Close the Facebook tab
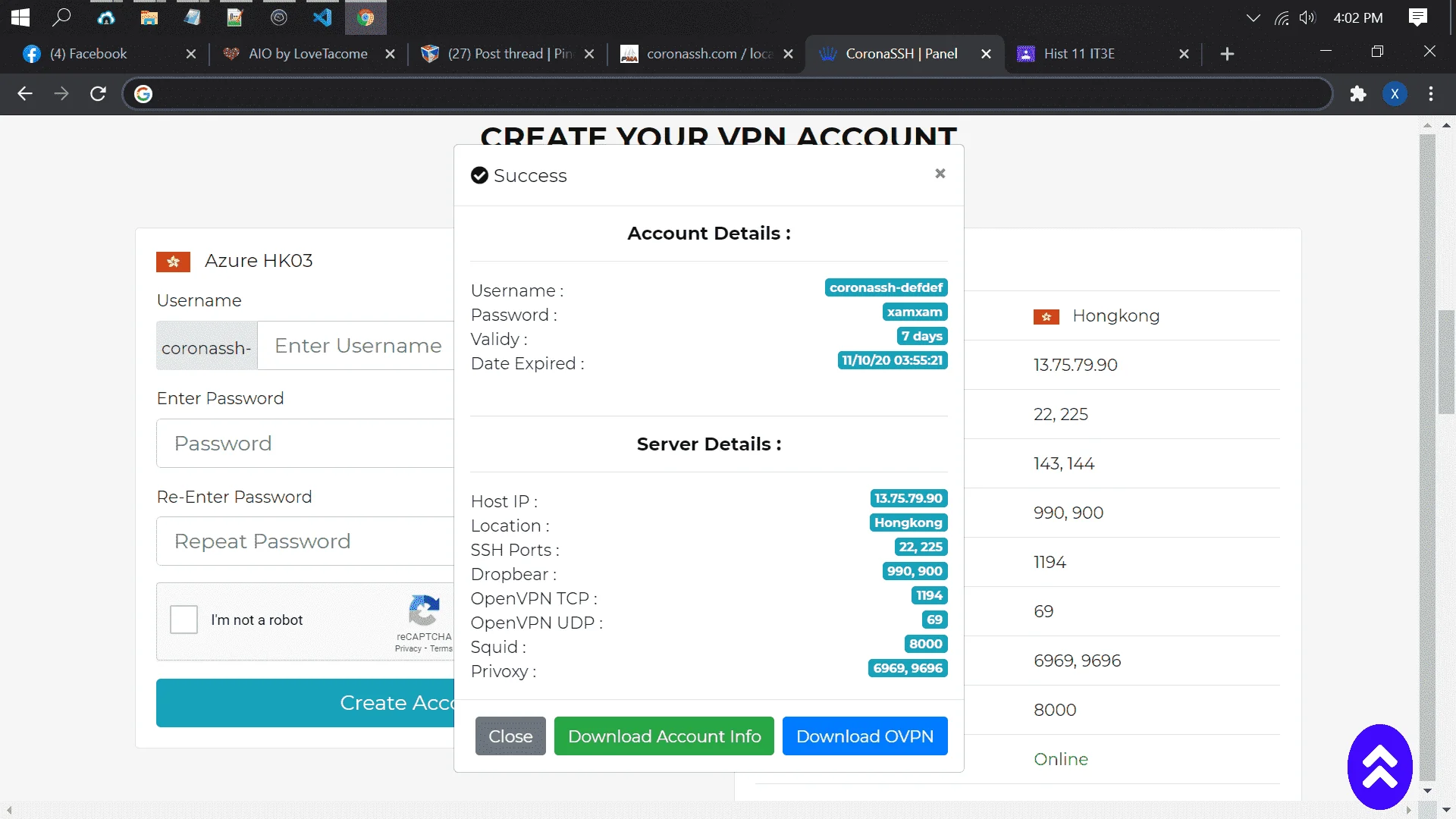This screenshot has width=1456, height=819. tap(191, 54)
